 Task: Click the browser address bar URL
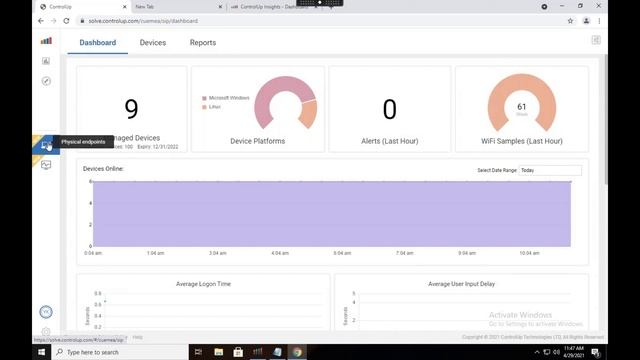[143, 21]
